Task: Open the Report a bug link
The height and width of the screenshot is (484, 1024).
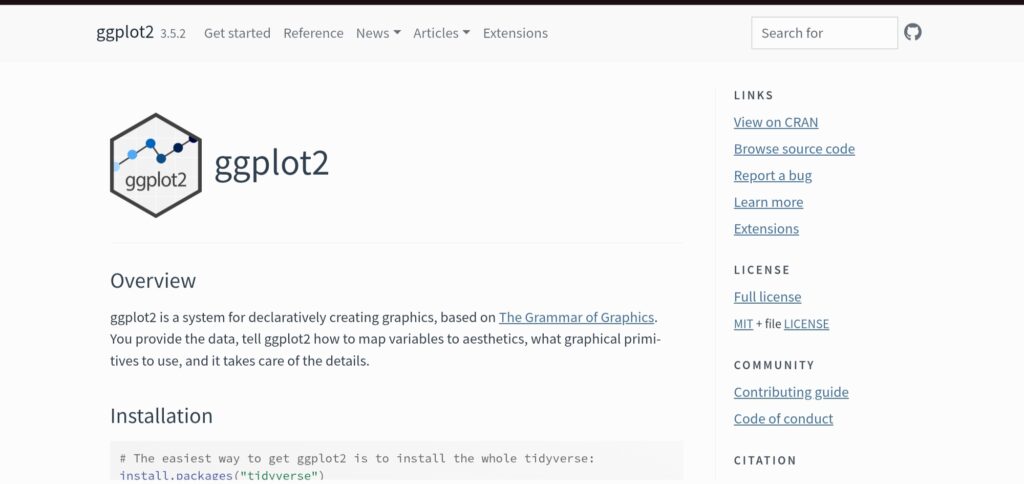Action: click(x=773, y=176)
